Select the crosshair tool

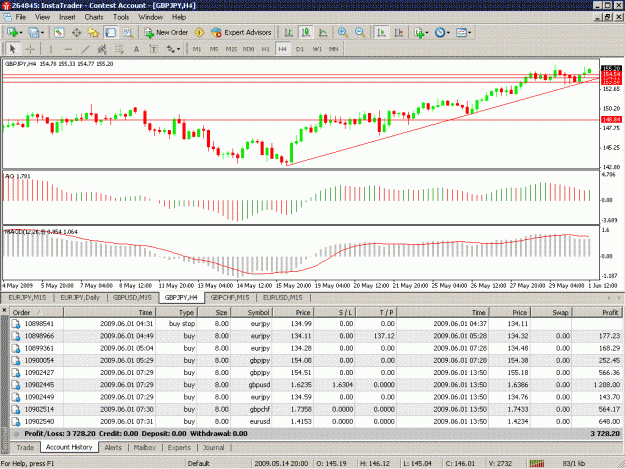point(30,49)
